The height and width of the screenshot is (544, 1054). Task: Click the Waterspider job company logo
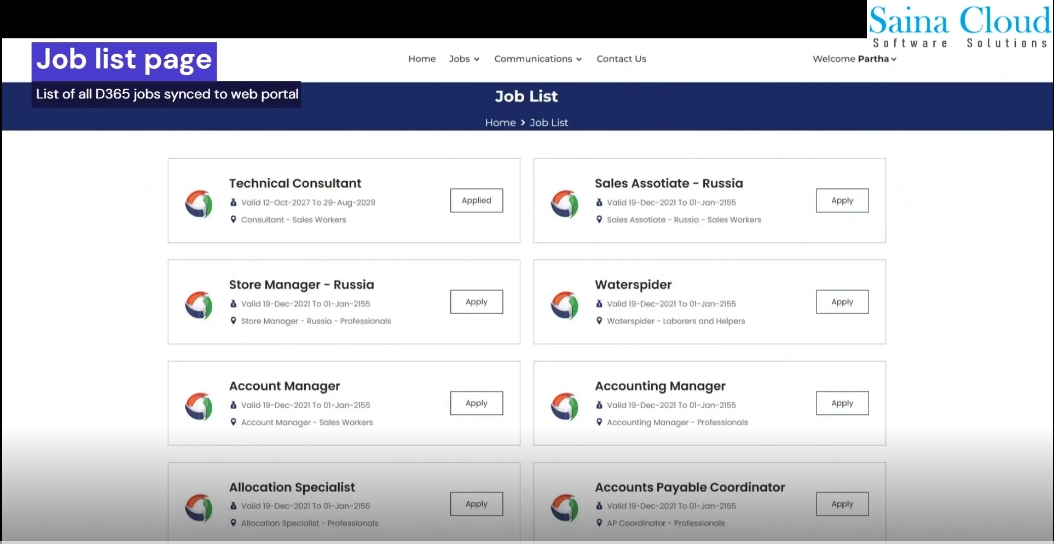tap(564, 305)
